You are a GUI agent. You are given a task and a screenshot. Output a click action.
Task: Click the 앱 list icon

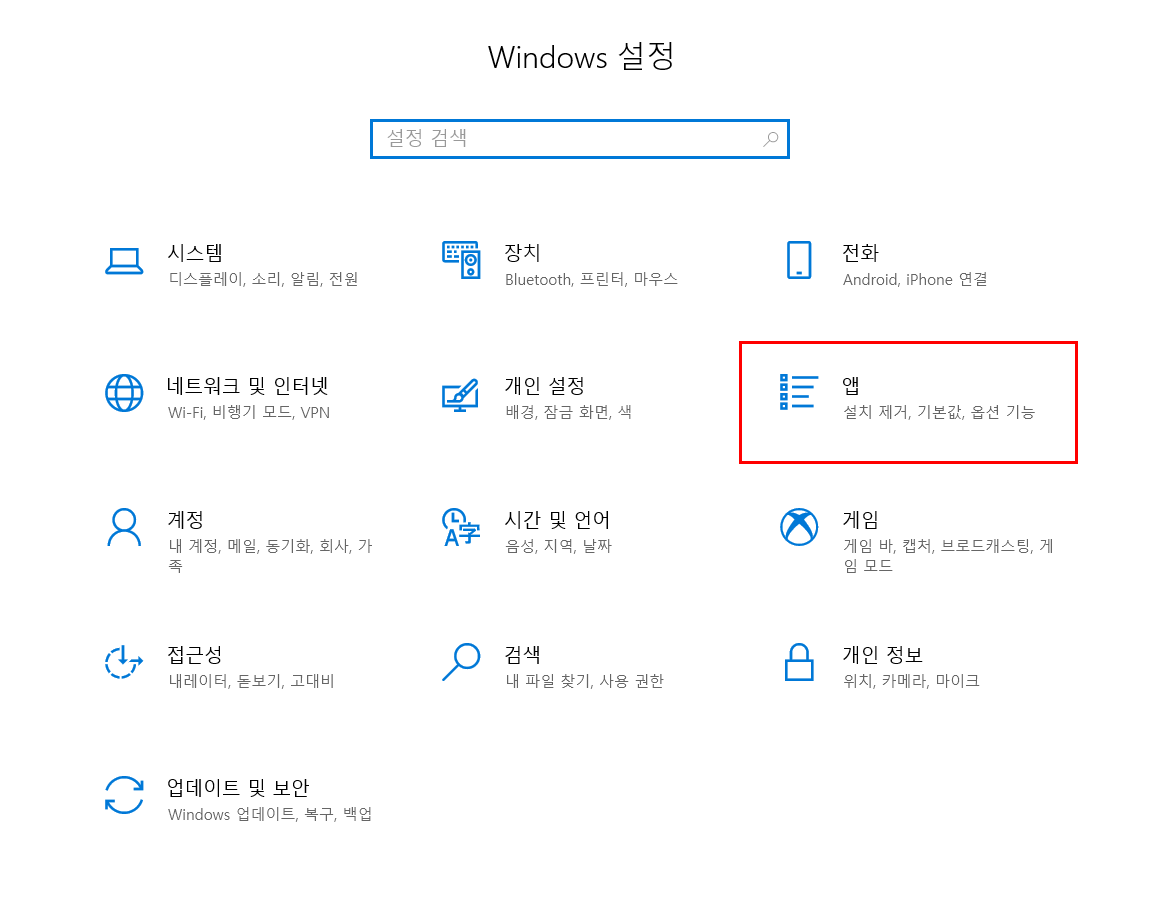coord(799,392)
